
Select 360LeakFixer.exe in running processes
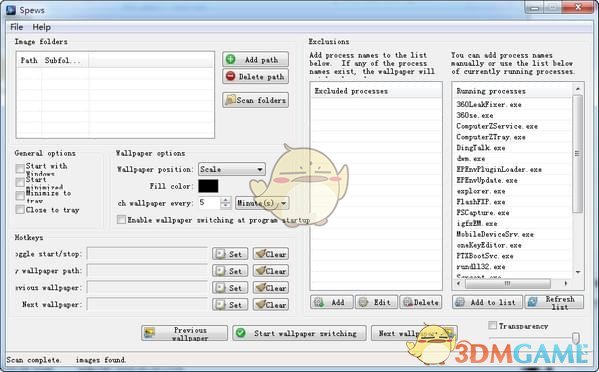(489, 104)
